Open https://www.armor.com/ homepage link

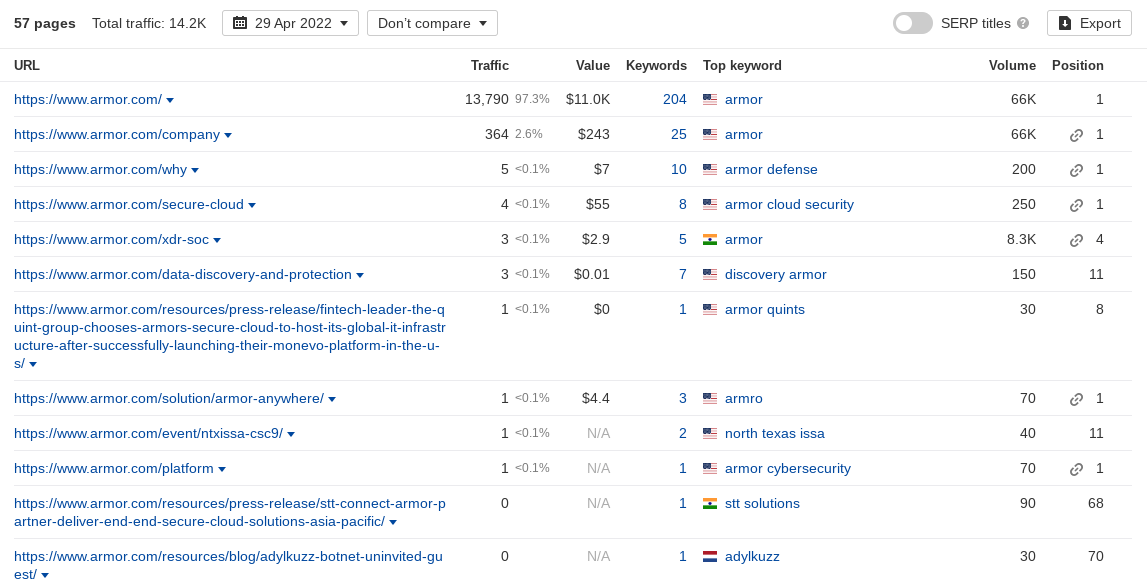pyautogui.click(x=88, y=100)
